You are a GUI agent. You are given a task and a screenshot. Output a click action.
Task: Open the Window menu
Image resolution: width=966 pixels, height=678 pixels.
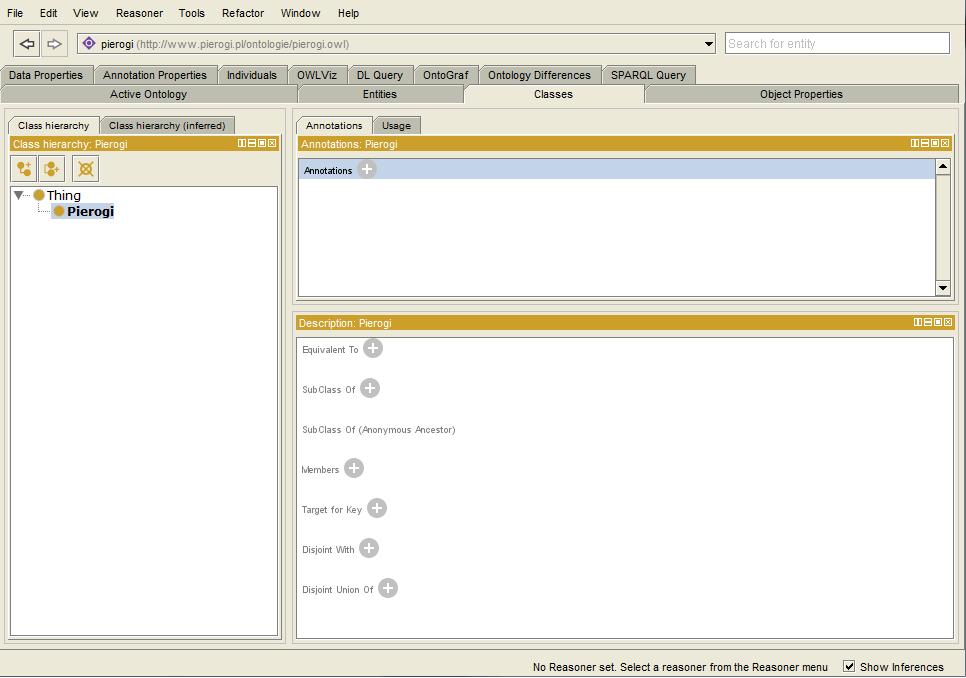point(300,13)
